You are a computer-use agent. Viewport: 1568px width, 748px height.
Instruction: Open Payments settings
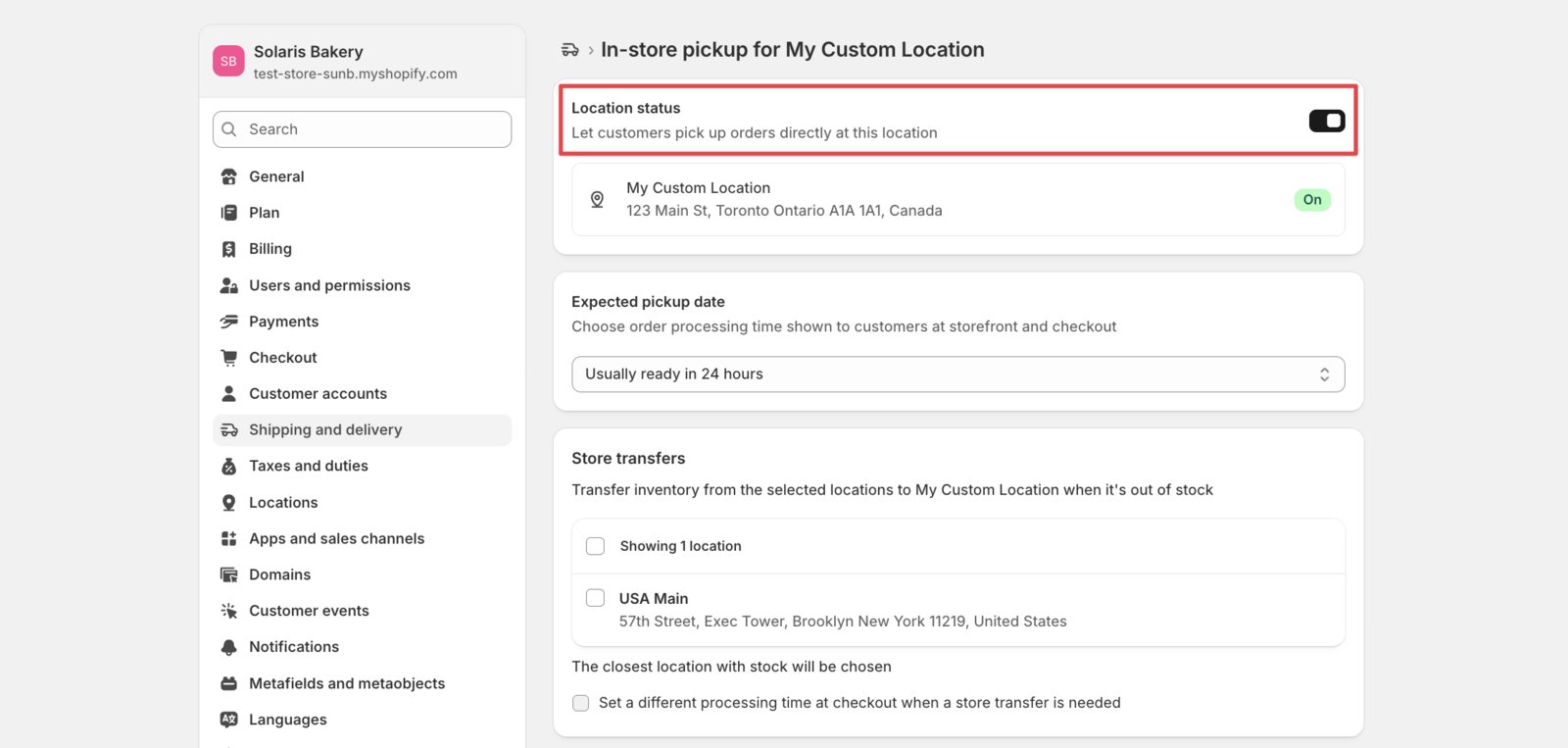point(362,322)
